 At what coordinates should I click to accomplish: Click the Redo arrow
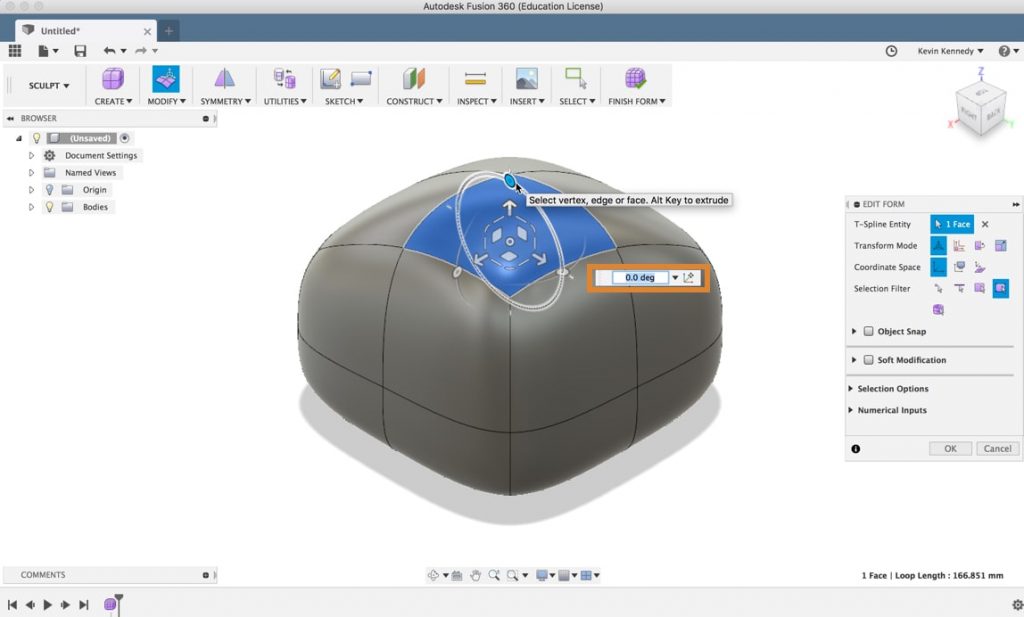click(140, 51)
